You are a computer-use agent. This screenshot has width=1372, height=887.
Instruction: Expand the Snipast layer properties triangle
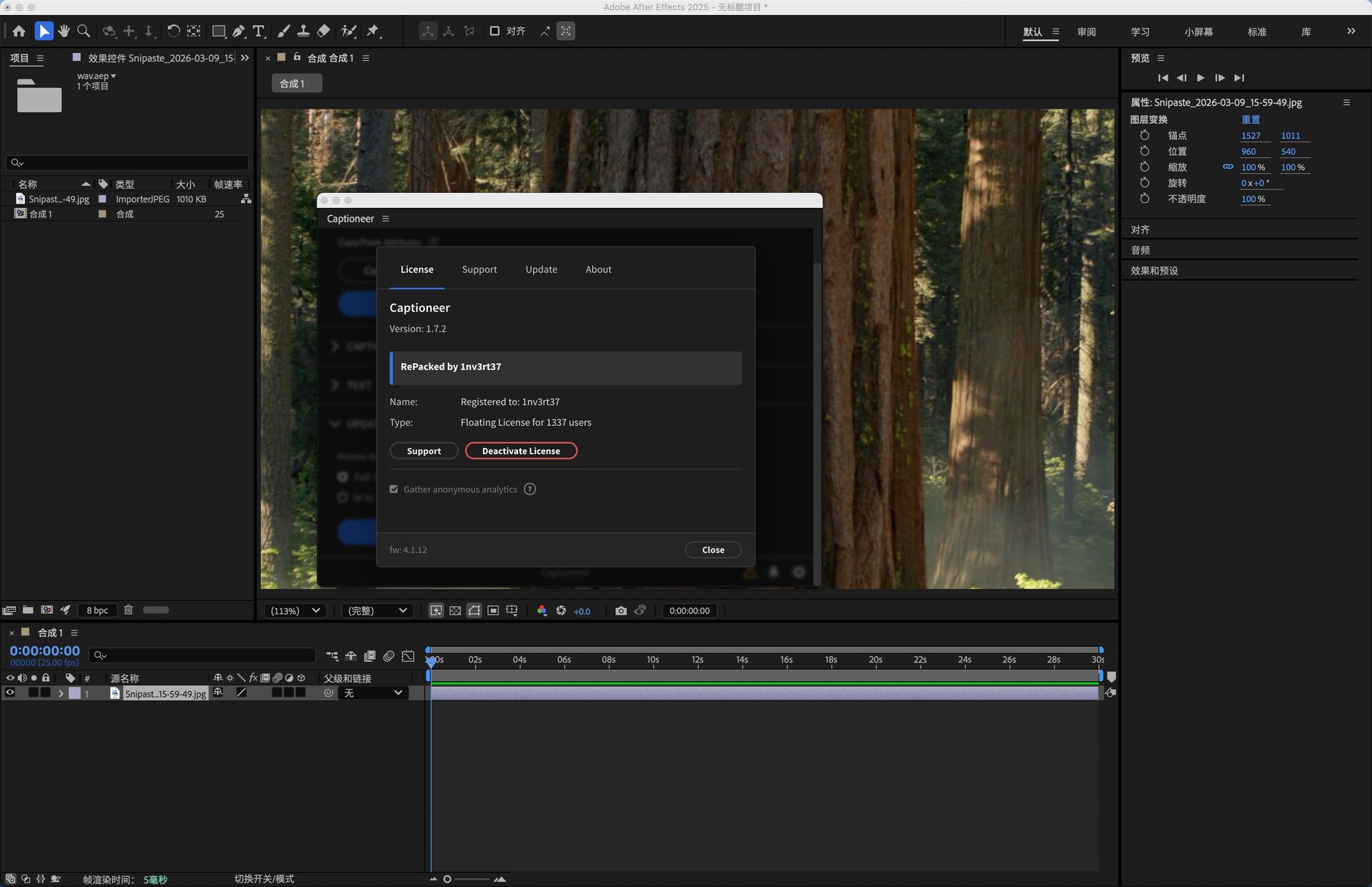[61, 693]
